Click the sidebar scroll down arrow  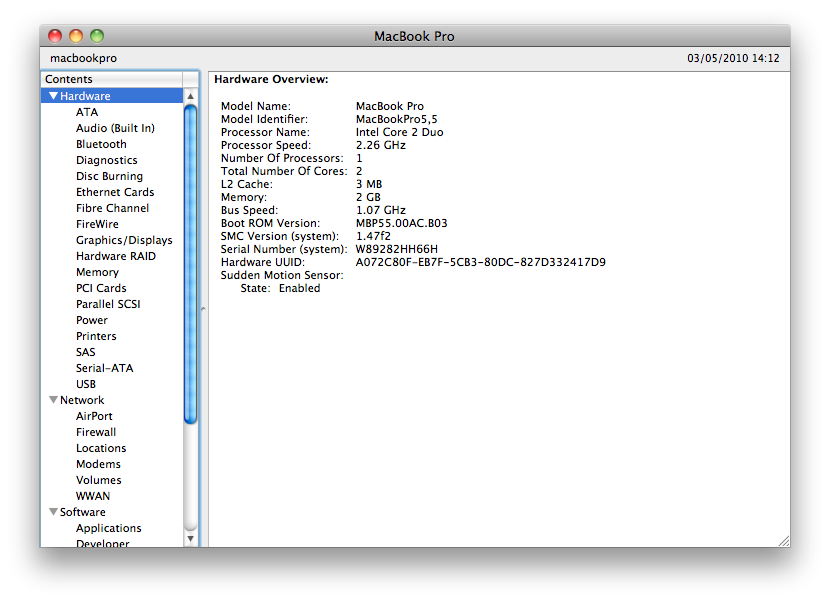tap(191, 539)
